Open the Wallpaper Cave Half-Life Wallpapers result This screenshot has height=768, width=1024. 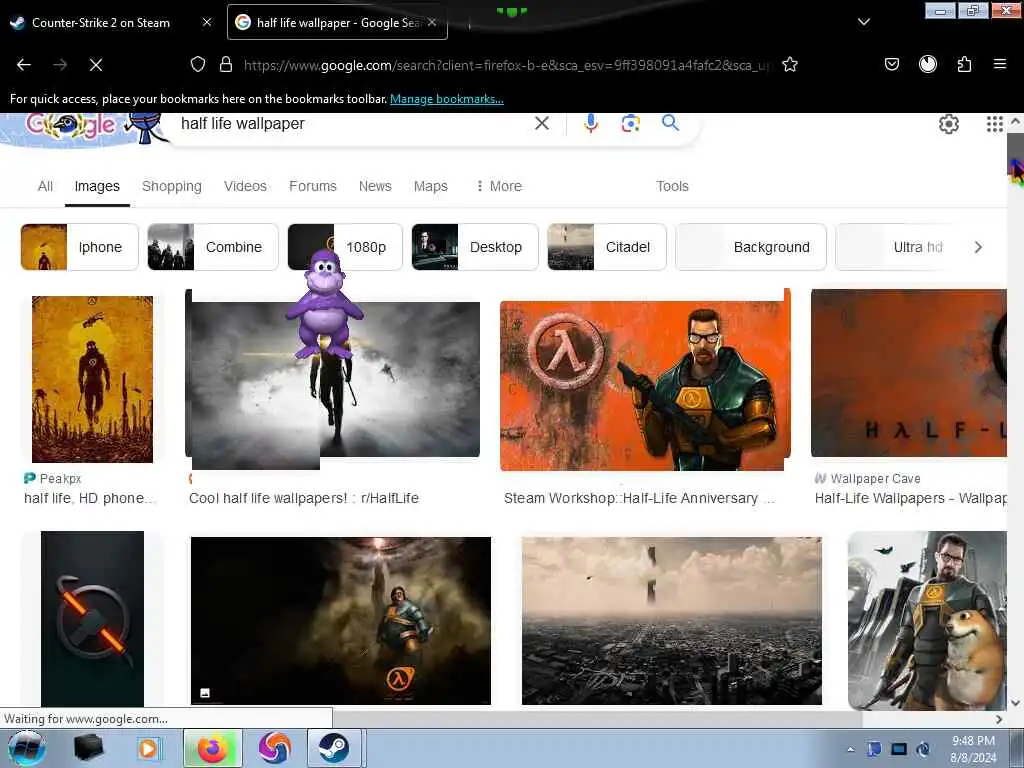(x=910, y=498)
